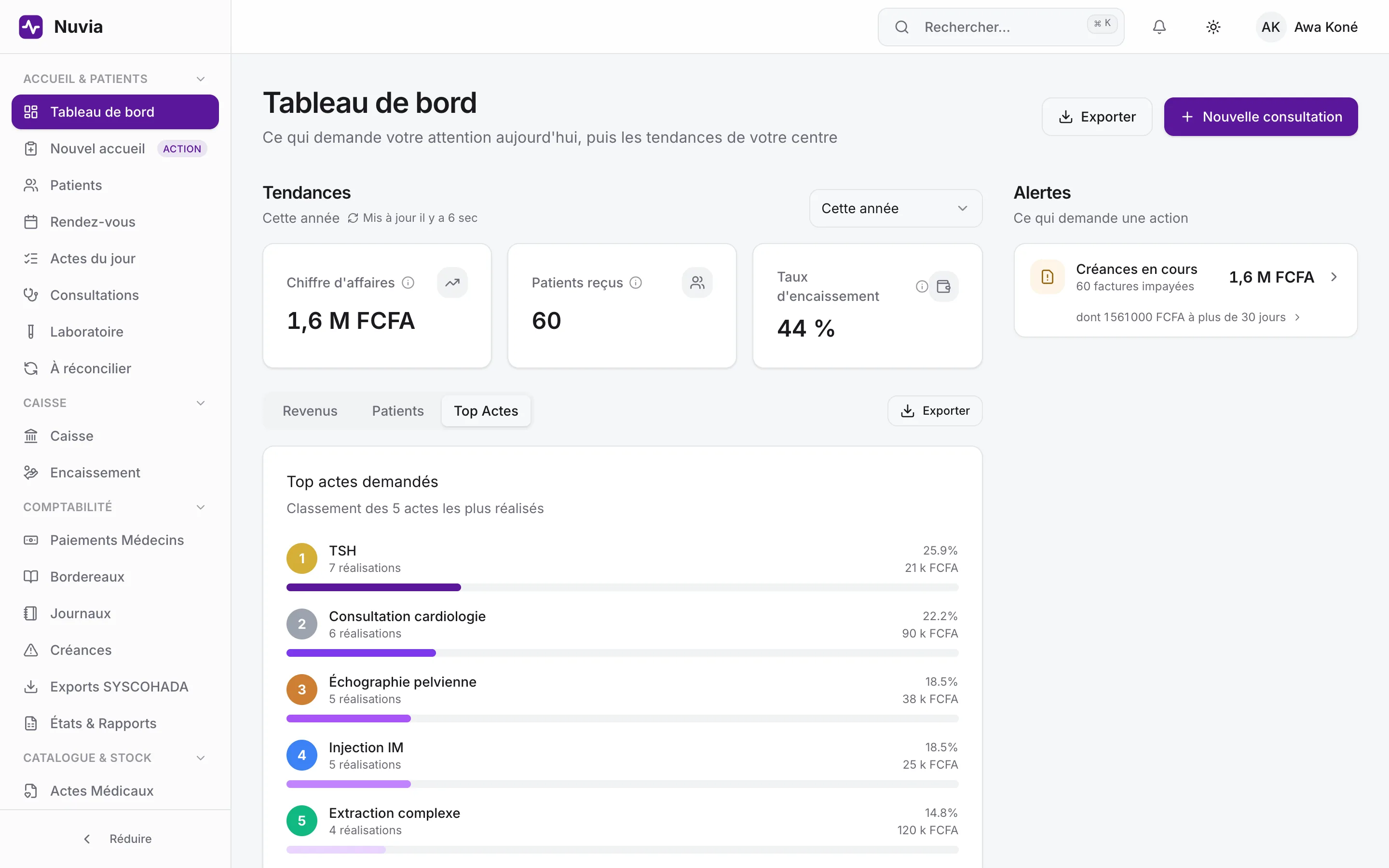Open the notifications bell

coord(1159,27)
